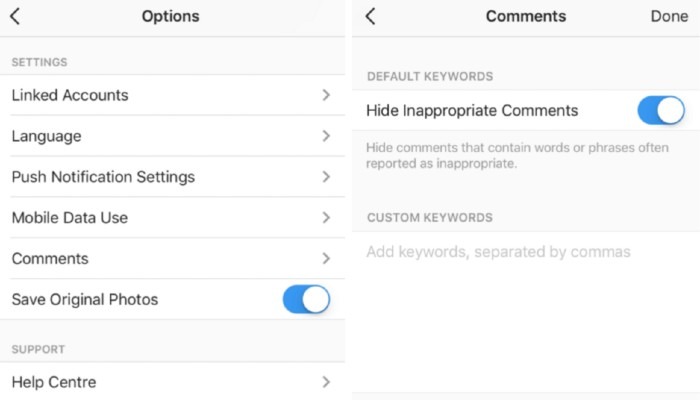Tap the chevron beside Push Notification Settings
The image size is (700, 400).
click(x=326, y=177)
